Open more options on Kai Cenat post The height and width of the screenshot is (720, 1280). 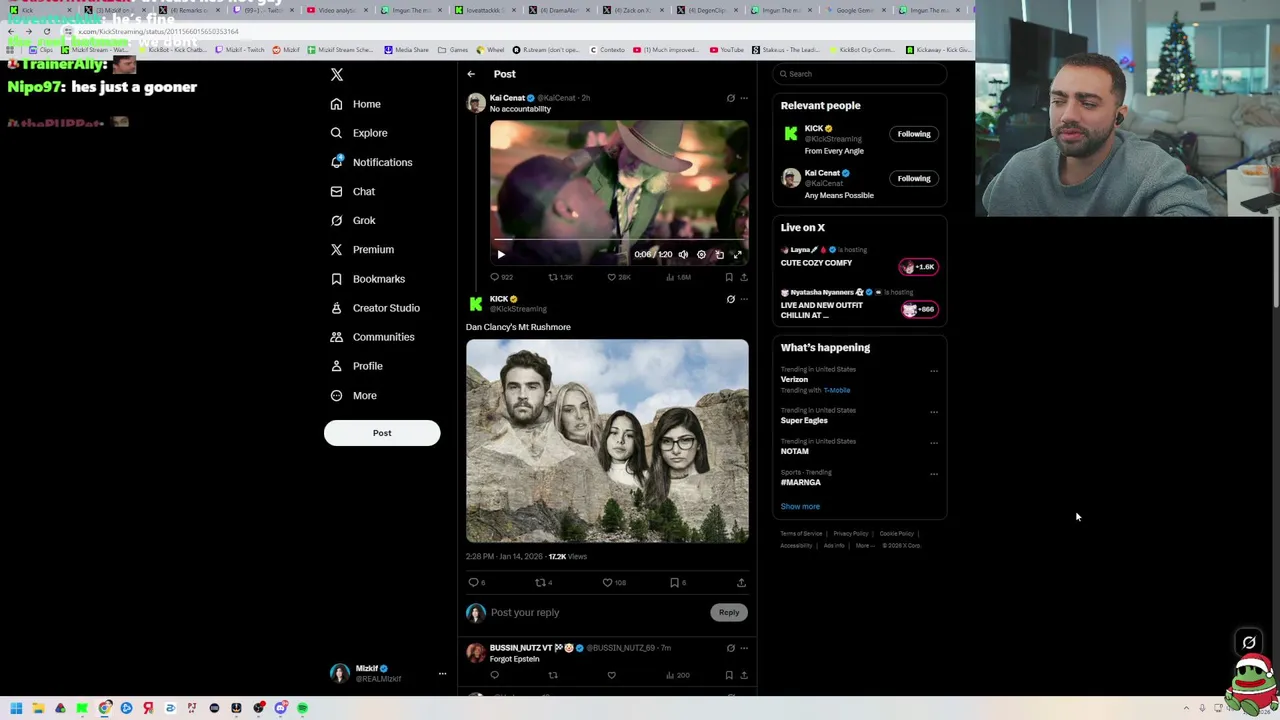pyautogui.click(x=743, y=98)
